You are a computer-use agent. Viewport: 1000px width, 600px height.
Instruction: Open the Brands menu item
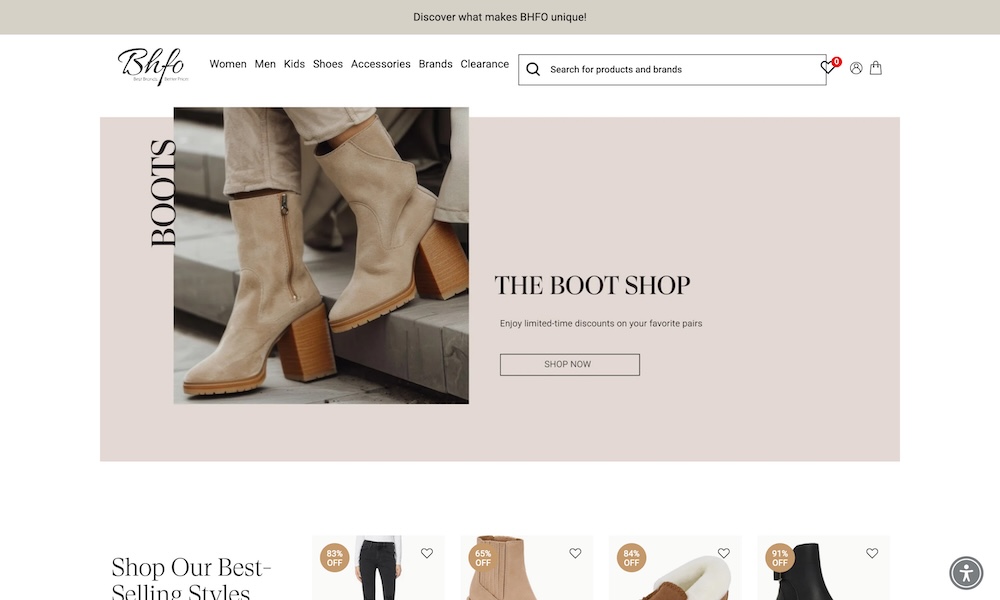tap(436, 64)
